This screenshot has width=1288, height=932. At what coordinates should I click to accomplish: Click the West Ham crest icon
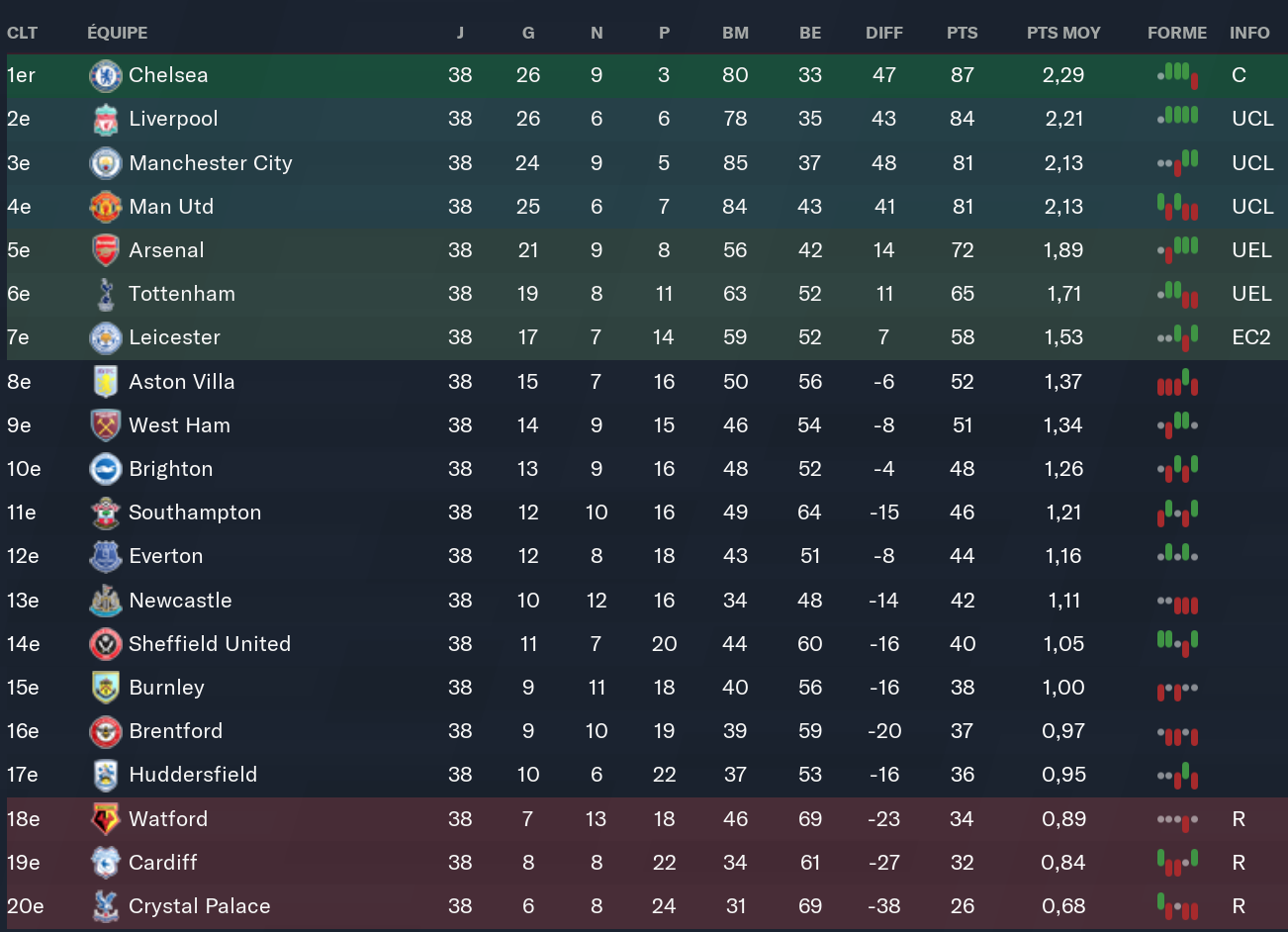(105, 425)
